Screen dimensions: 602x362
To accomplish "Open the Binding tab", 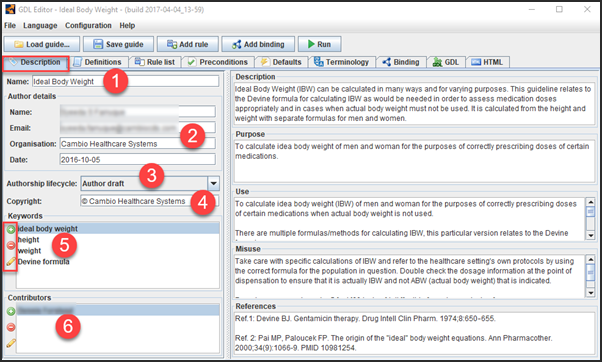I will 401,62.
